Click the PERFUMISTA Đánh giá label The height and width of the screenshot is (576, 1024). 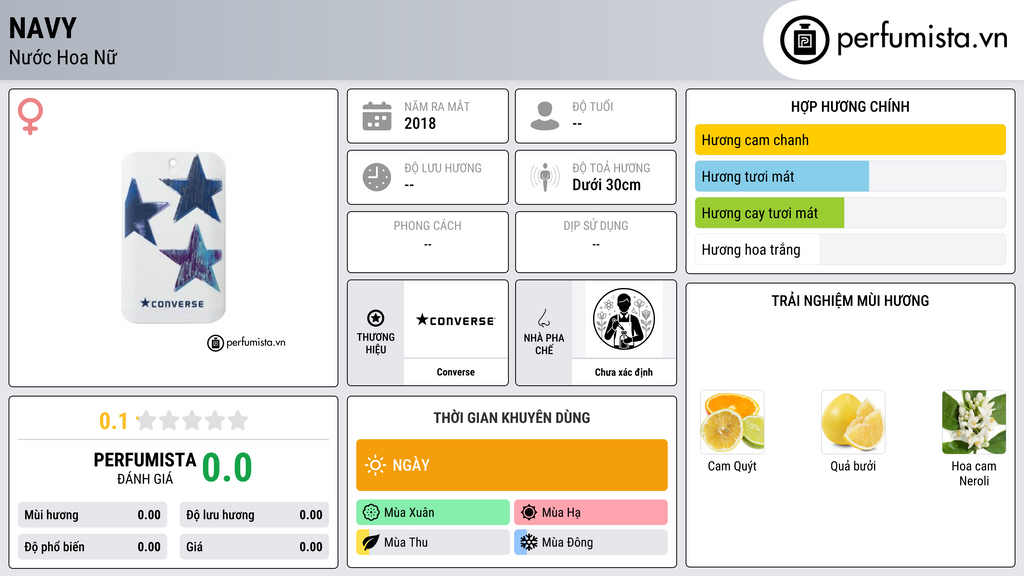[x=145, y=468]
